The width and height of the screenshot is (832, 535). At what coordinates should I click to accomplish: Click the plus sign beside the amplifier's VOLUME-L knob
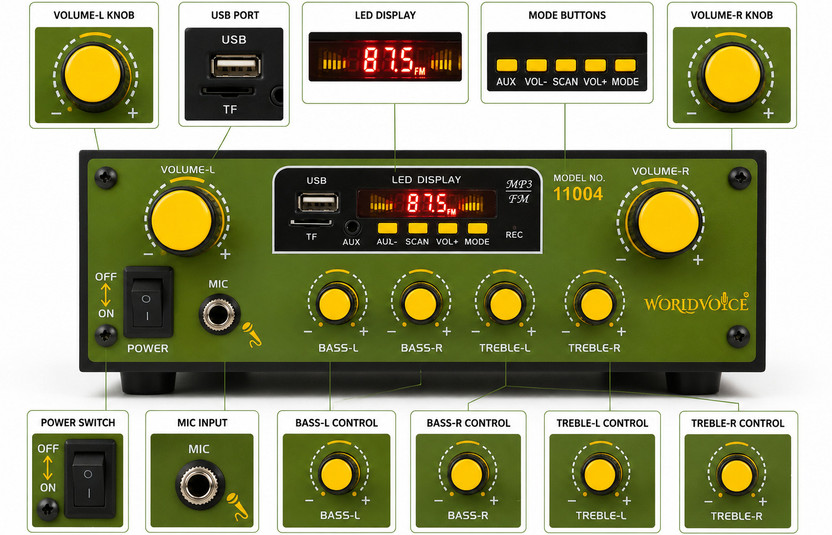click(x=226, y=254)
